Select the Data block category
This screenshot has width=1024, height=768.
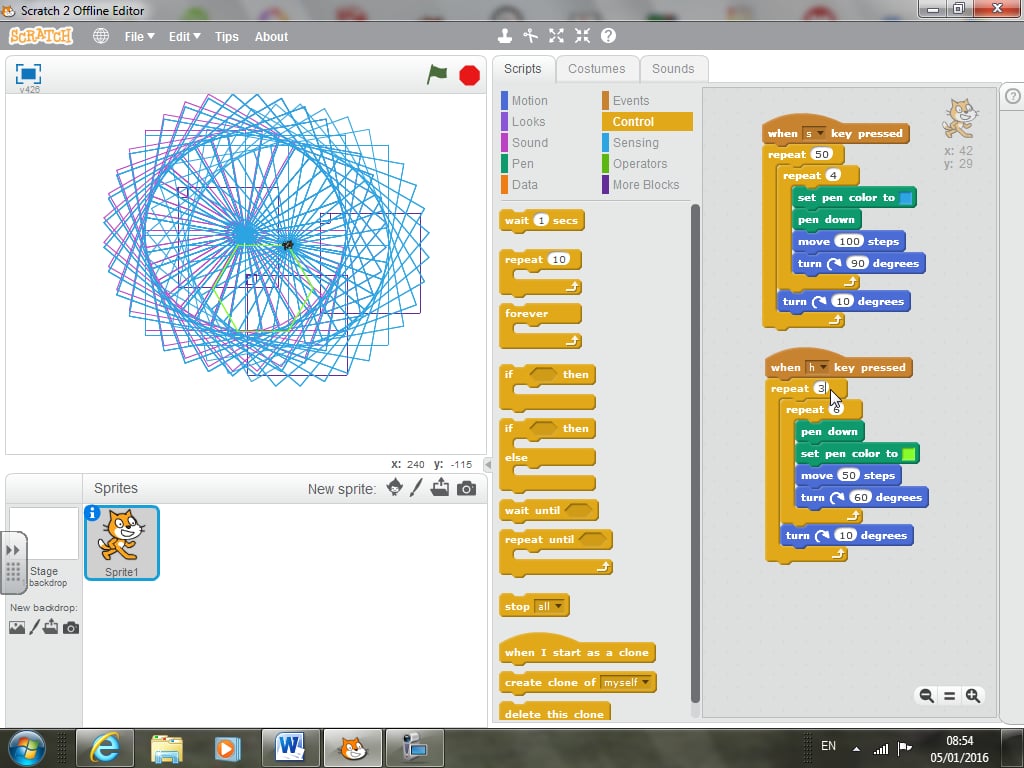click(524, 184)
